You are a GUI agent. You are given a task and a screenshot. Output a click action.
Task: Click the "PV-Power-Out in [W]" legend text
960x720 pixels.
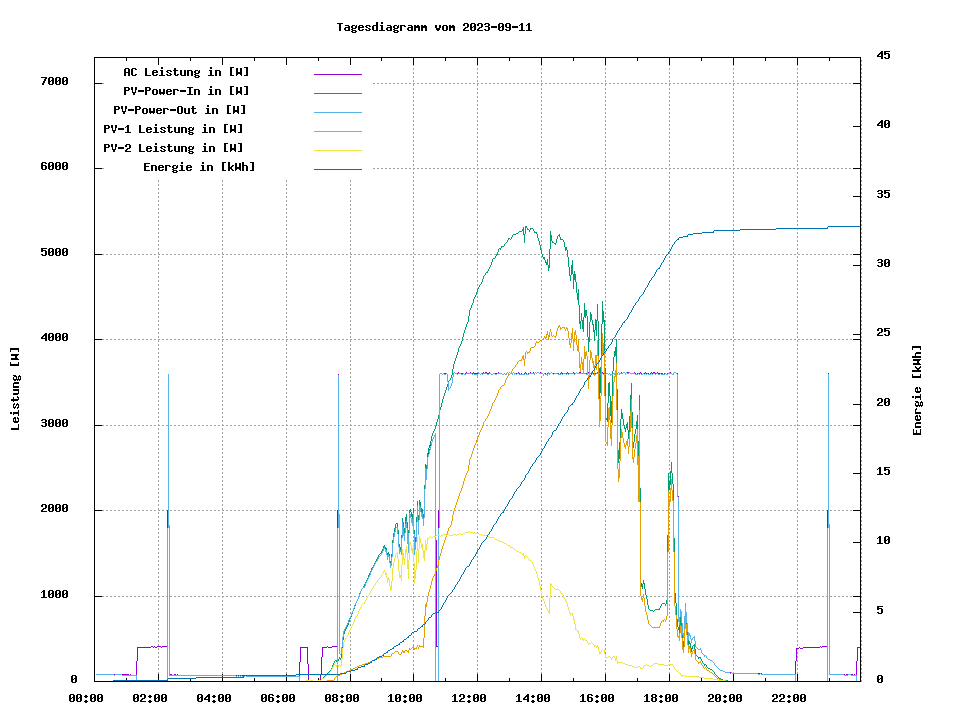180,110
